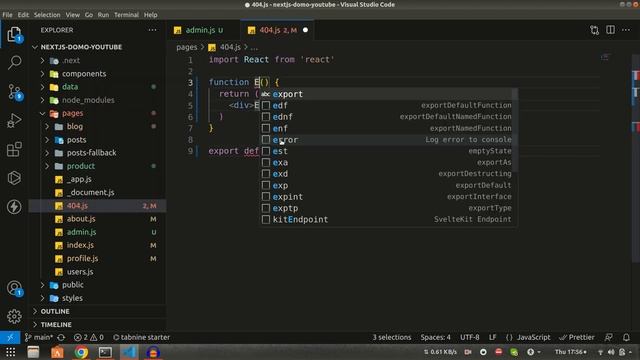Click the Explorer more actions ellipsis
The height and width of the screenshot is (360, 640).
tap(152, 30)
